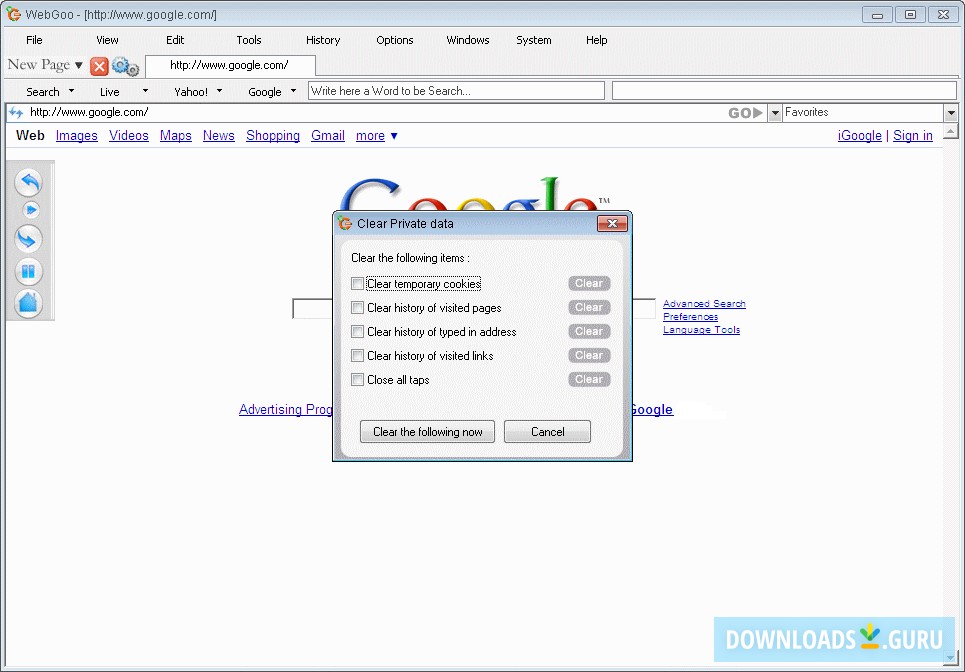
Task: Click the small forward play icon in sidebar
Action: (x=31, y=210)
